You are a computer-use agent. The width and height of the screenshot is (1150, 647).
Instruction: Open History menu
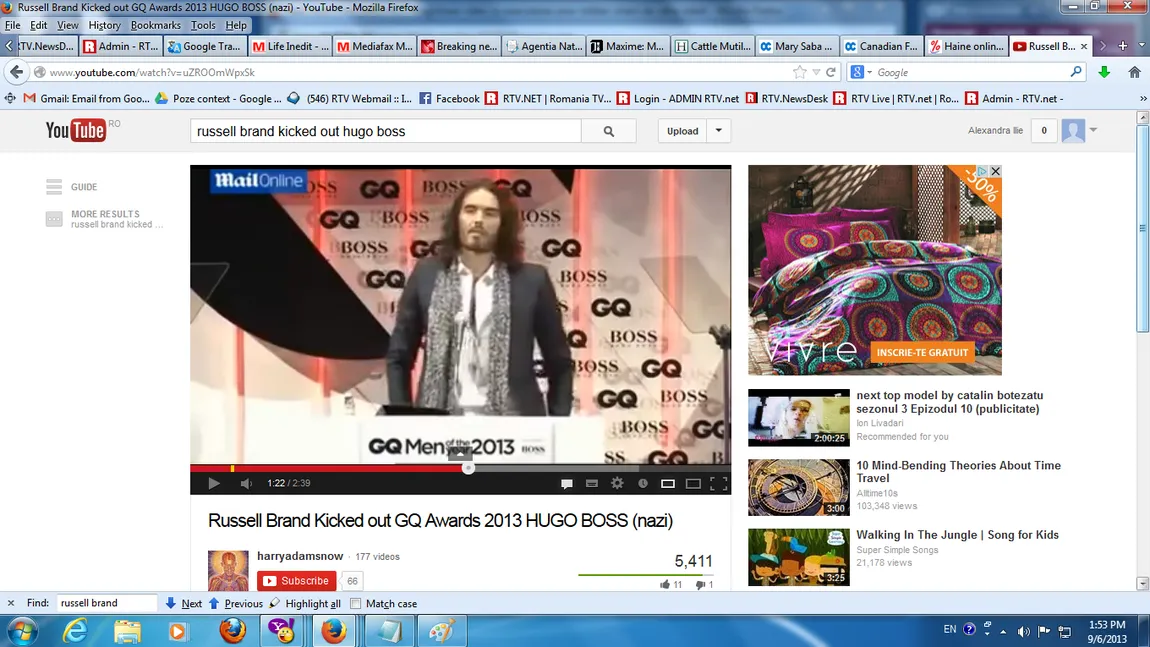point(104,25)
